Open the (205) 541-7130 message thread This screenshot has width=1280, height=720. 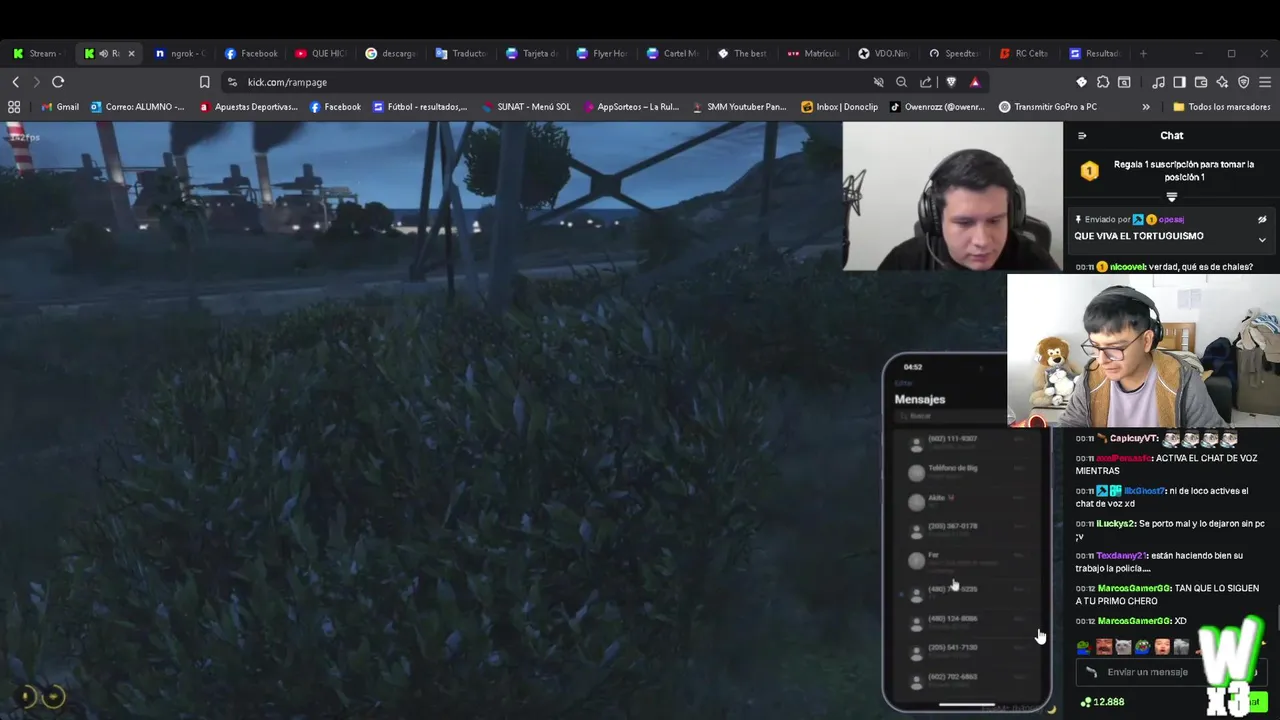click(x=965, y=651)
